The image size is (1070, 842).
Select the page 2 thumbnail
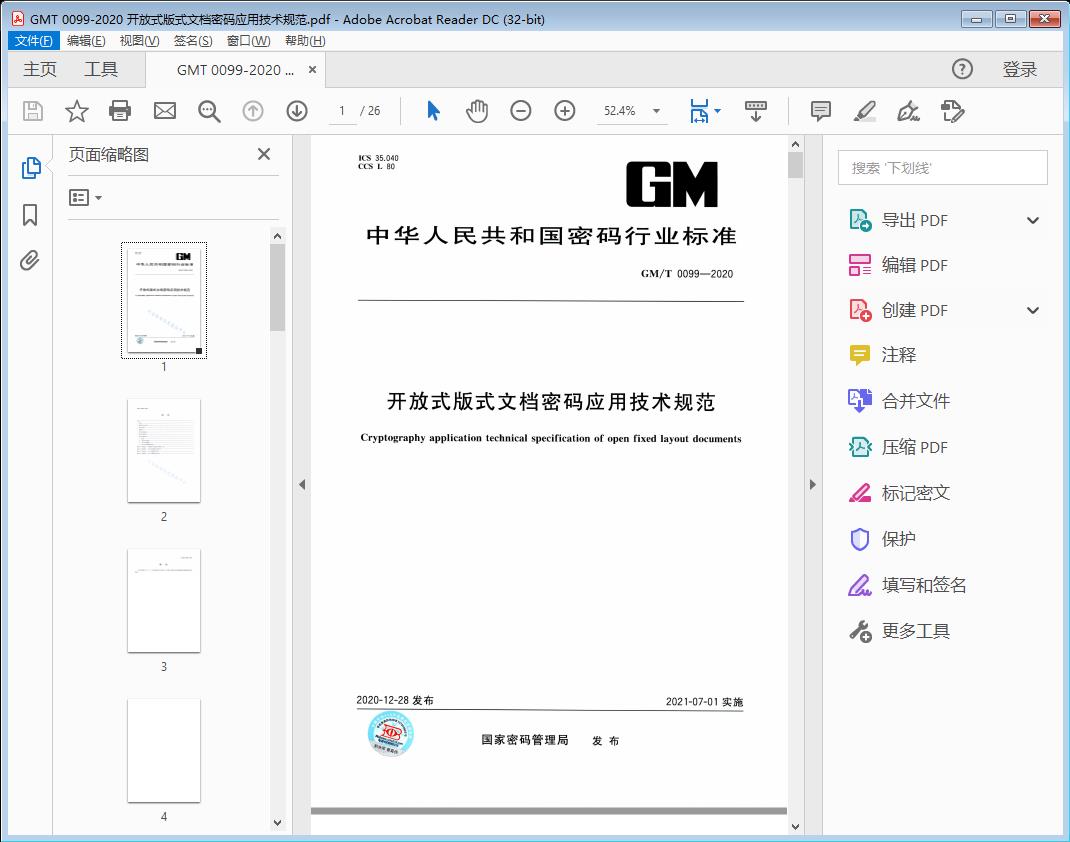(164, 451)
